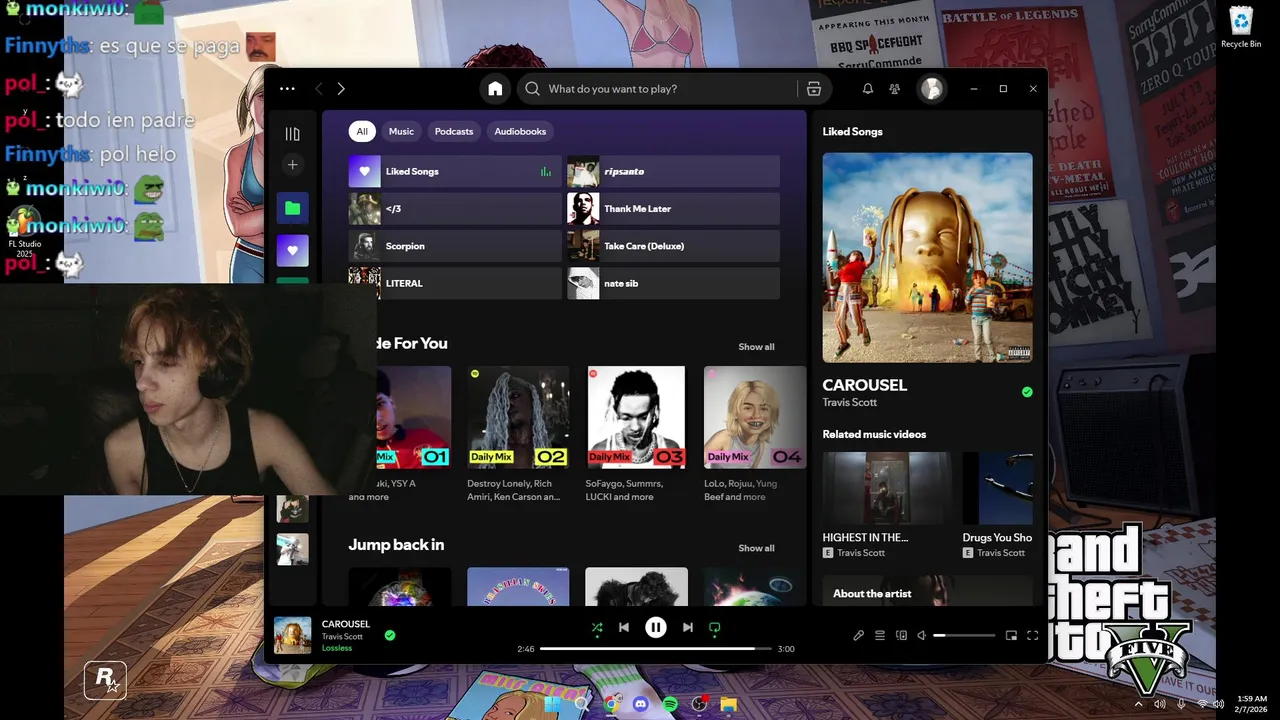Viewport: 1280px width, 720px height.
Task: Open Friend Activity people icon
Action: [x=895, y=89]
